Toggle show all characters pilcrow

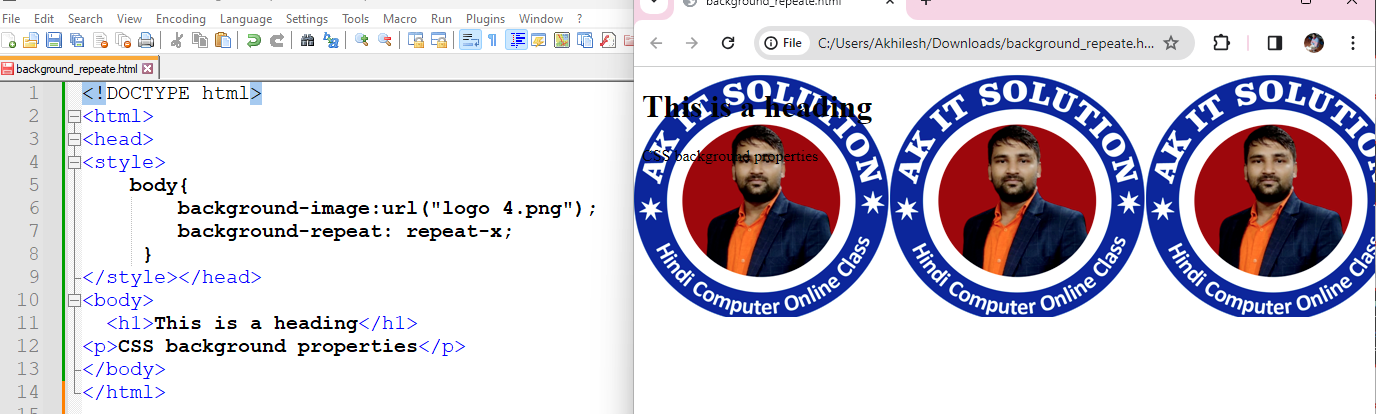coord(492,40)
